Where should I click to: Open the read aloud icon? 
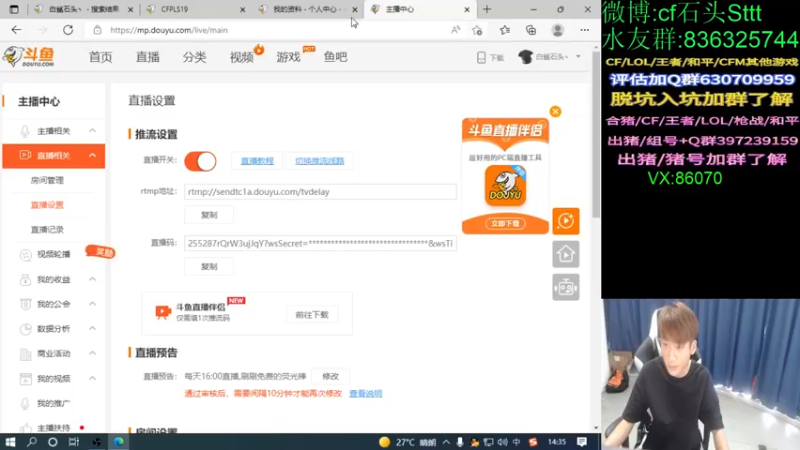click(x=455, y=30)
